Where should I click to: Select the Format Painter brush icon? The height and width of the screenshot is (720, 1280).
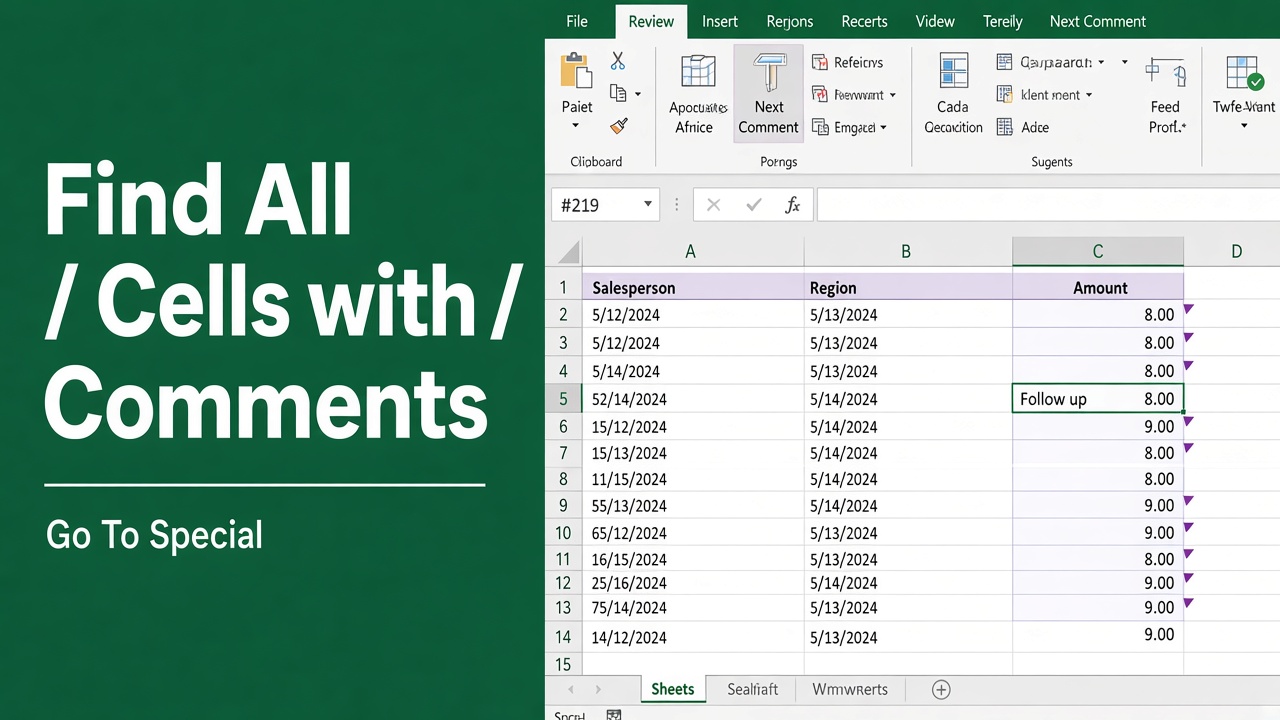click(x=618, y=126)
